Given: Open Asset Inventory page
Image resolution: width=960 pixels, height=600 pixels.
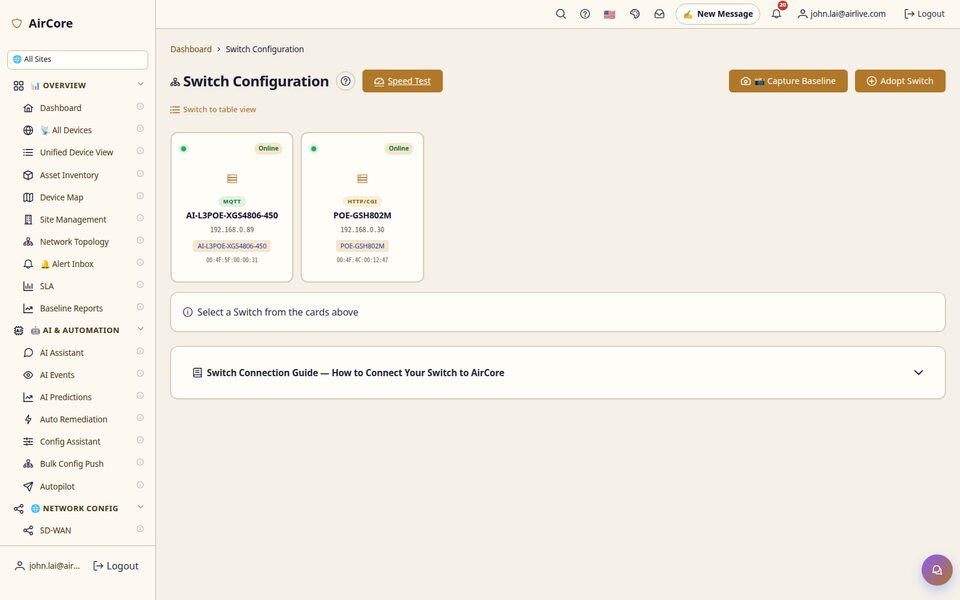Looking at the screenshot, I should tap(69, 175).
